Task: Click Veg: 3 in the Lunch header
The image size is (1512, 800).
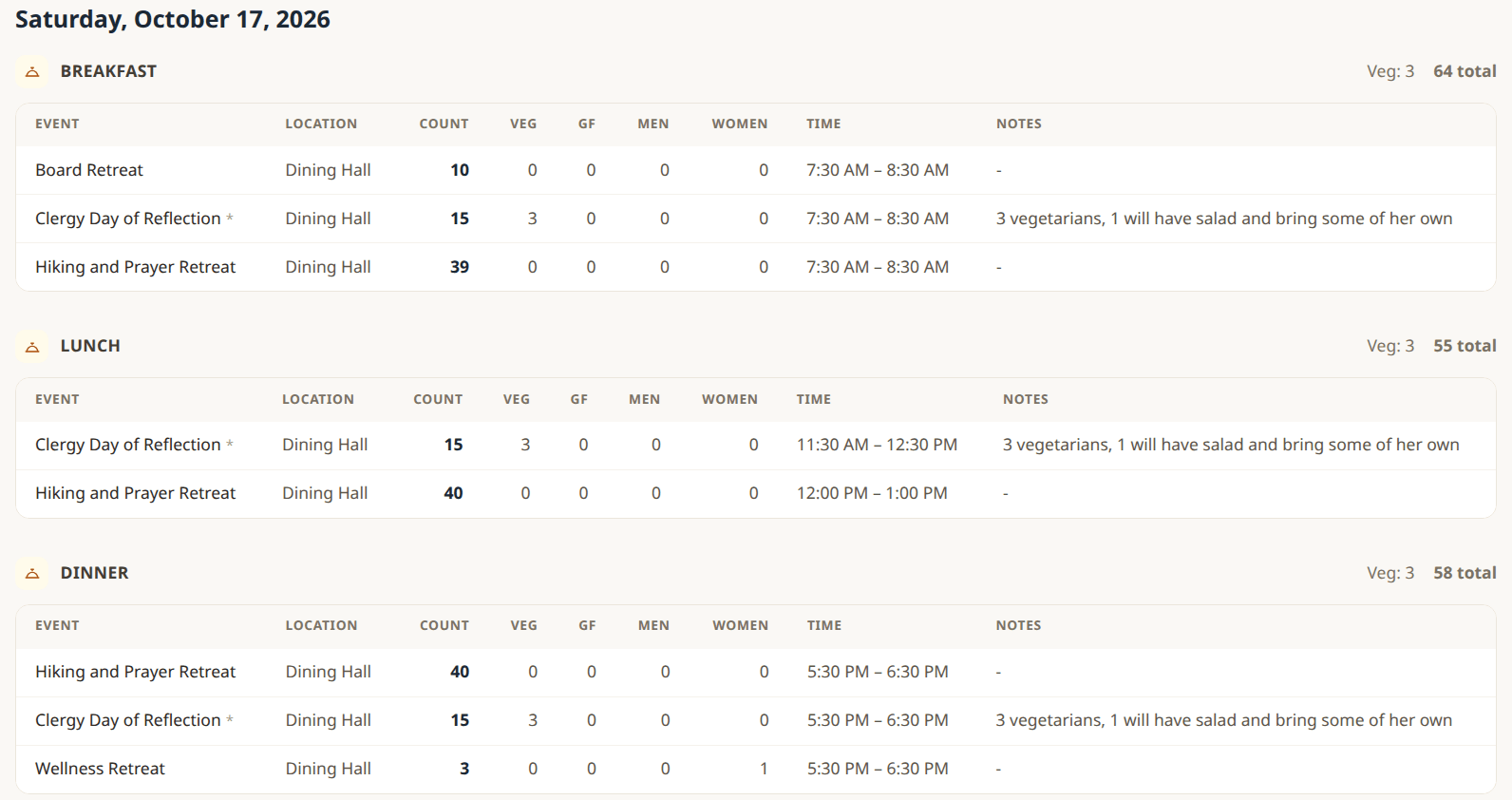Action: (x=1390, y=346)
